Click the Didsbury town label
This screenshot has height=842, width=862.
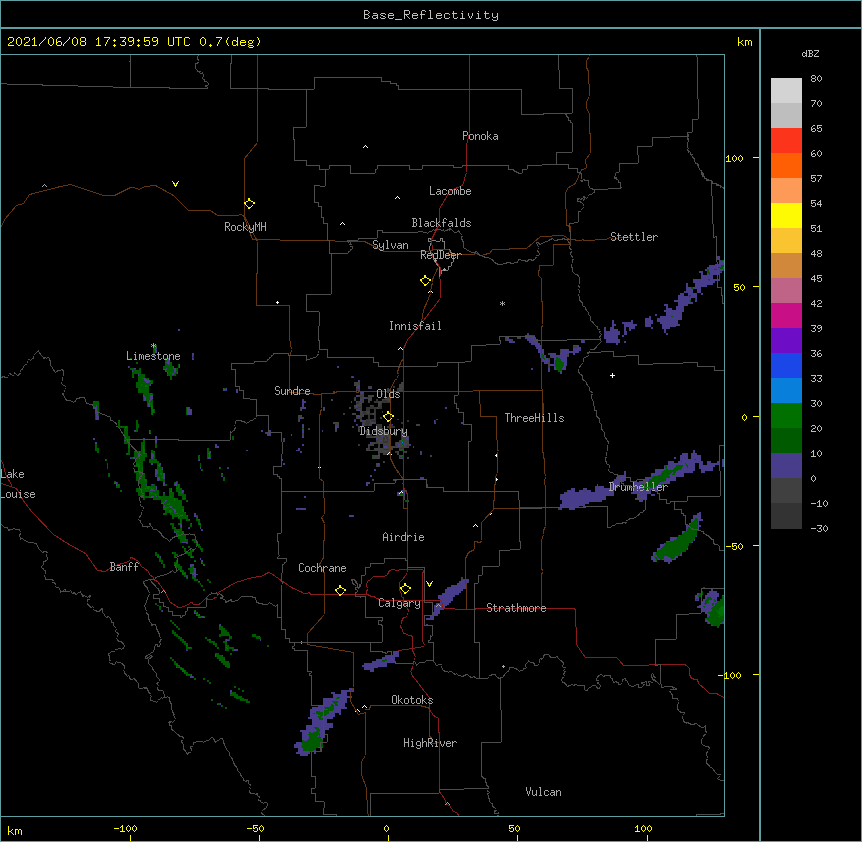[x=383, y=431]
